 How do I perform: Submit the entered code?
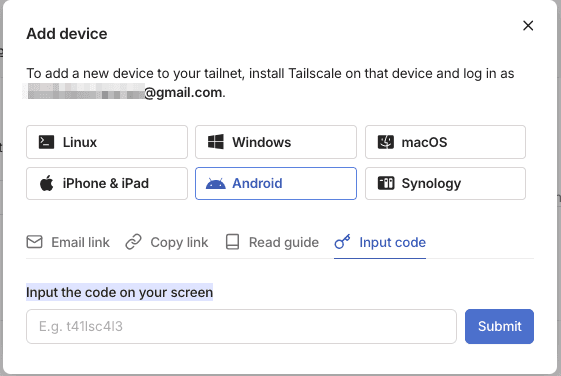499,326
